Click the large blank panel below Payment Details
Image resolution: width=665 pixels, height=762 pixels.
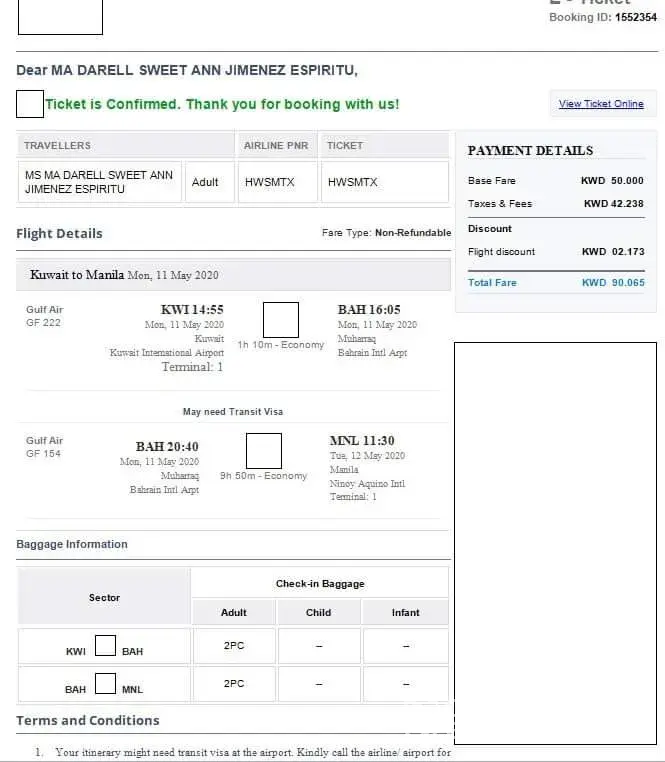coord(555,540)
